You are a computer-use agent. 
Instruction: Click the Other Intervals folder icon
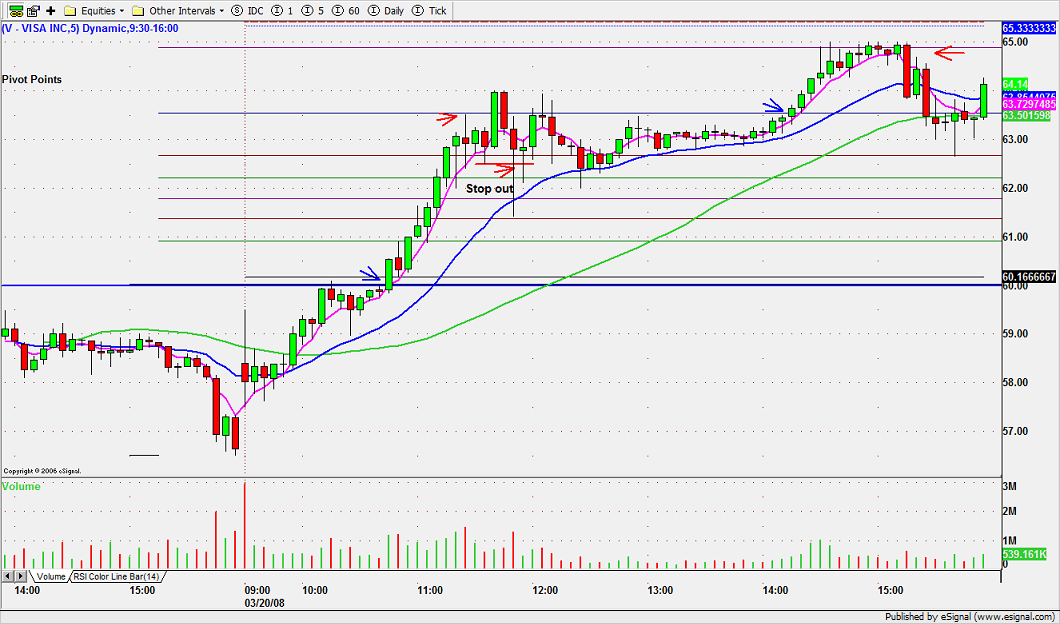click(138, 11)
